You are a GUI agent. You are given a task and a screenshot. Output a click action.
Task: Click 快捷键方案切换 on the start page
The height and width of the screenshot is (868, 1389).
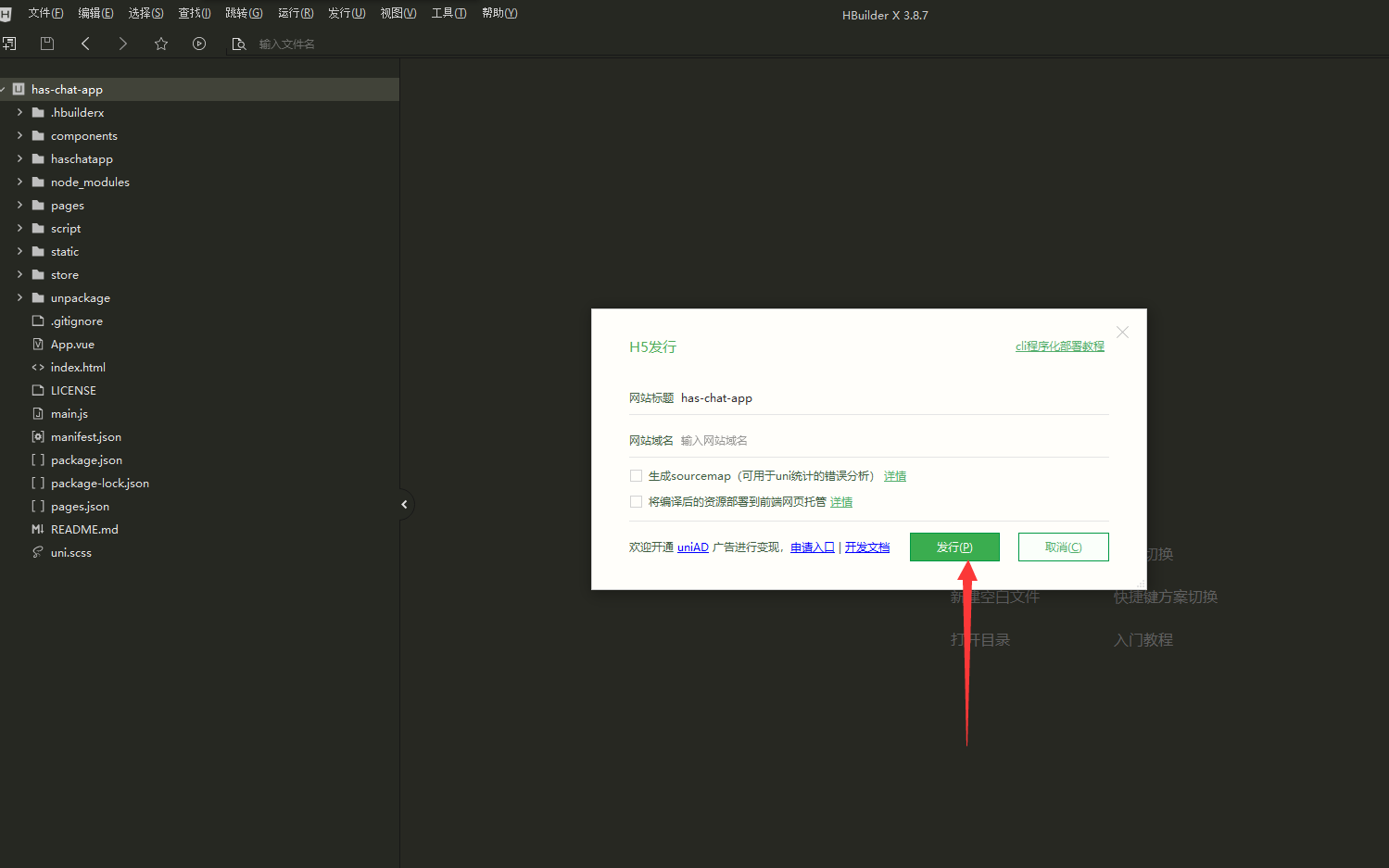(x=1166, y=598)
